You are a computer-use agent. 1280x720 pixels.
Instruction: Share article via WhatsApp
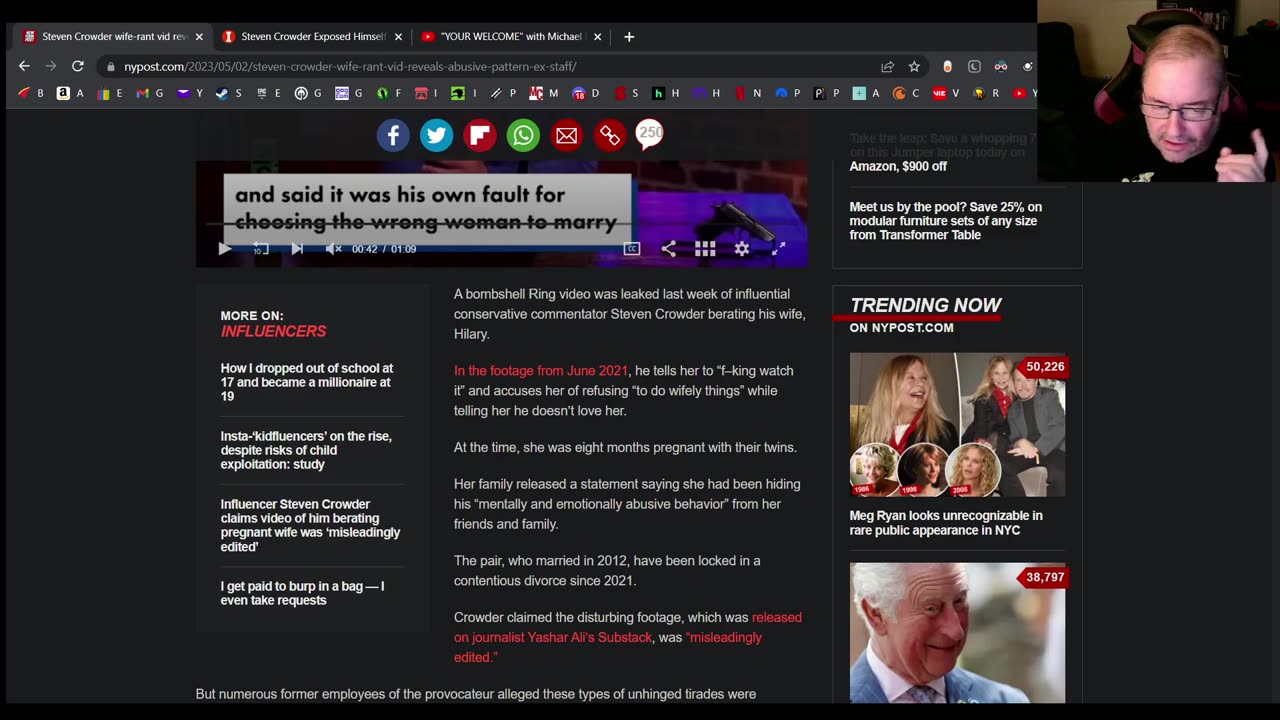click(x=523, y=135)
